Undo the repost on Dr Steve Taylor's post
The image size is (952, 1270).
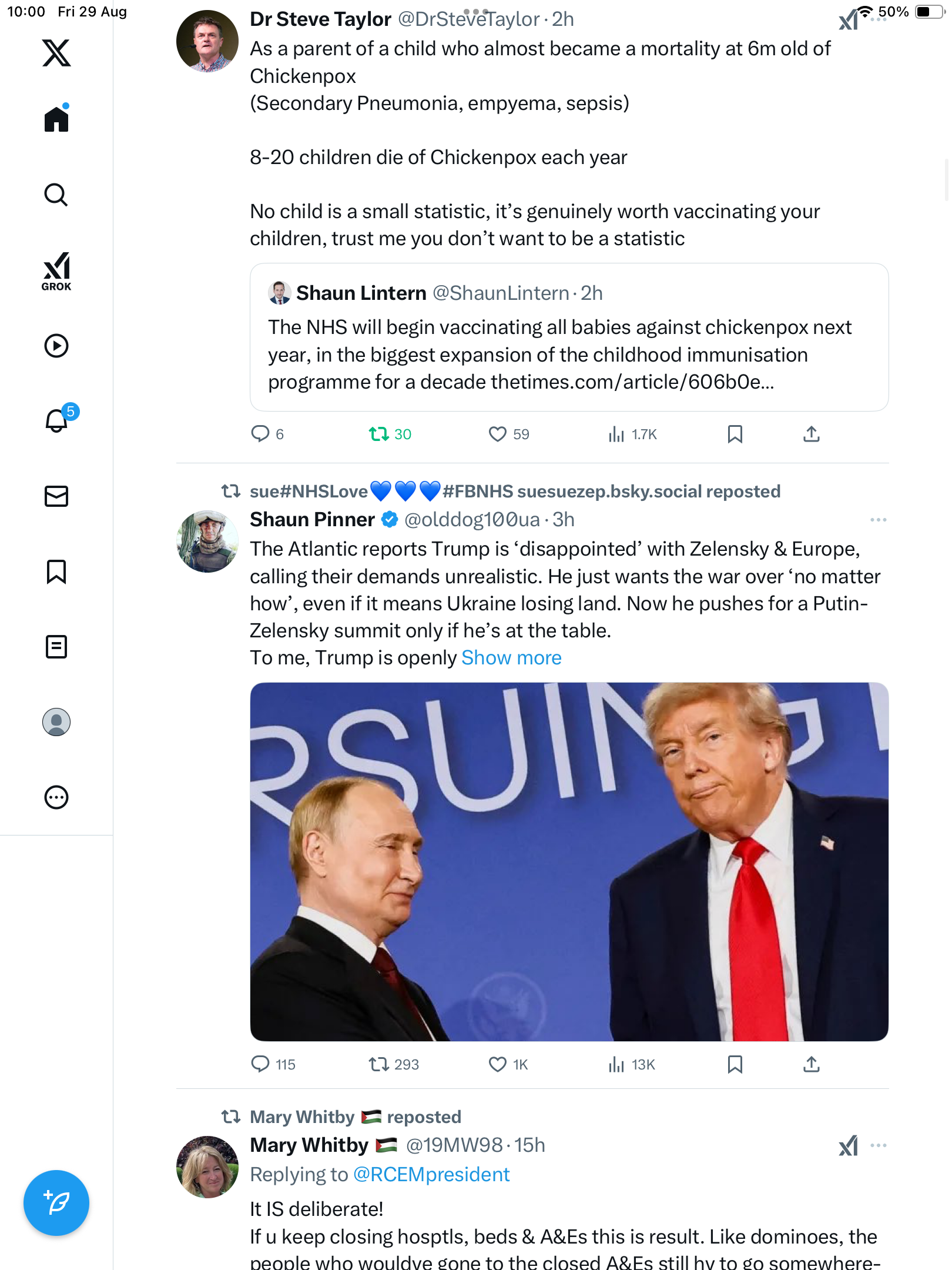coord(379,434)
